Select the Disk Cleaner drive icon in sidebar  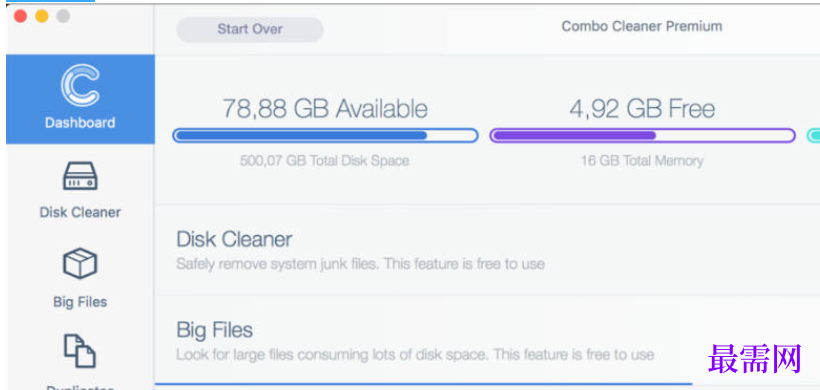(80, 176)
